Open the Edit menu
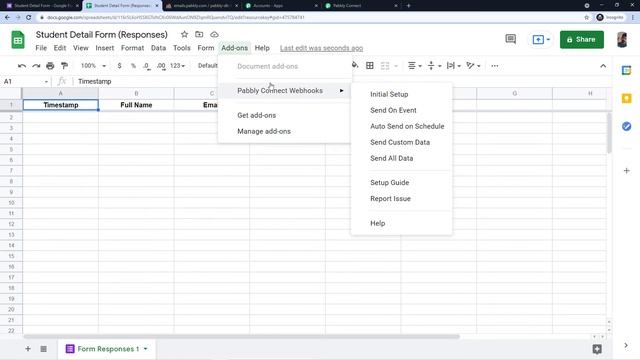The height and width of the screenshot is (360, 640). point(60,48)
